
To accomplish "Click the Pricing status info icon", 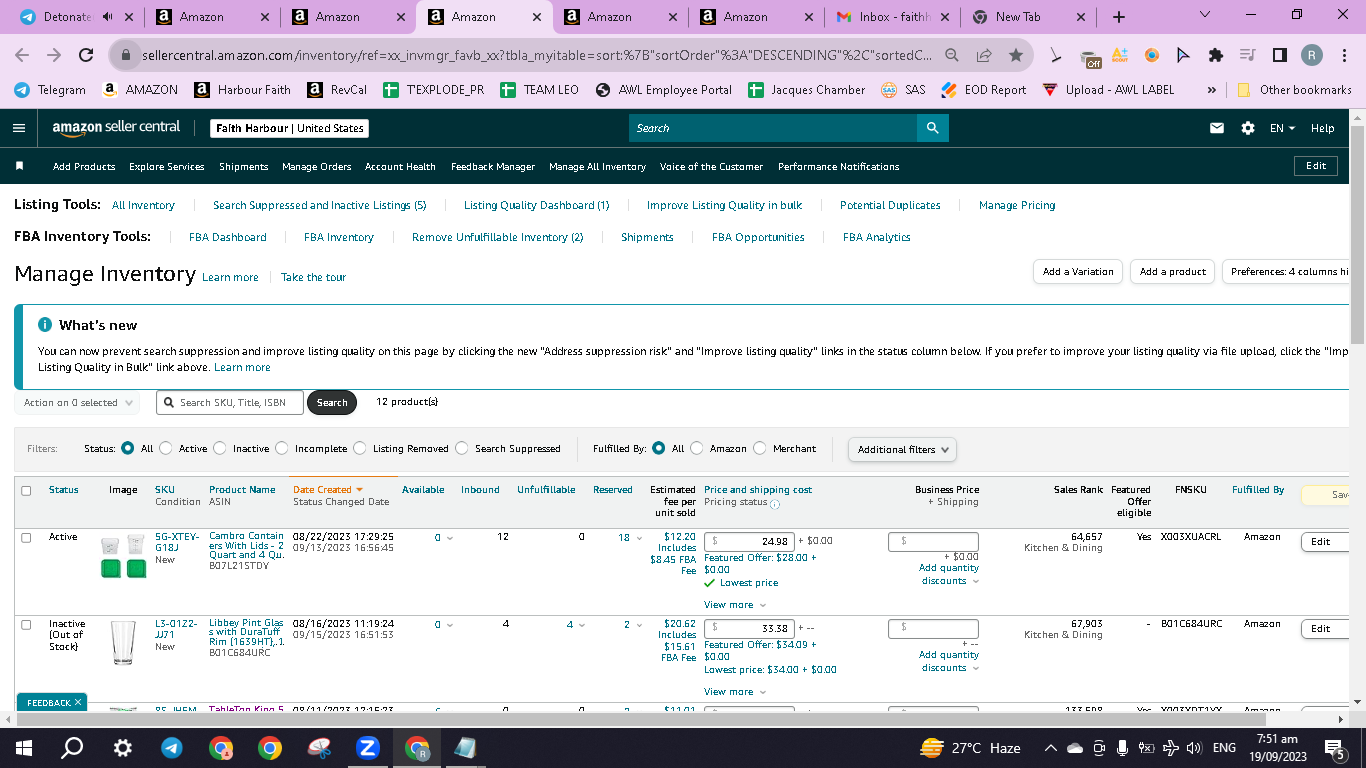I will (x=775, y=503).
